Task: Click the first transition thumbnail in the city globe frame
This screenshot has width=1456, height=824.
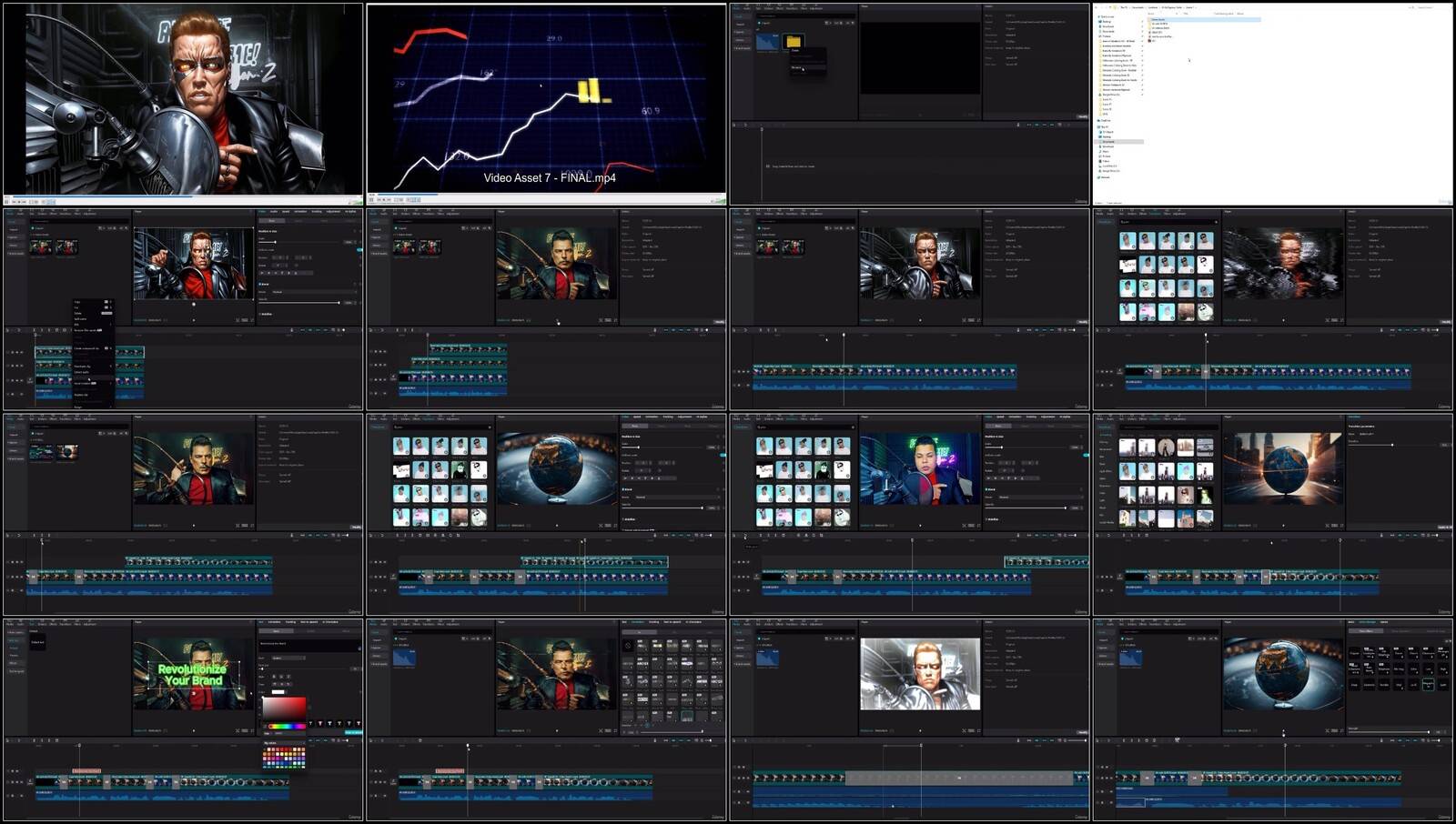Action: pos(1128,447)
